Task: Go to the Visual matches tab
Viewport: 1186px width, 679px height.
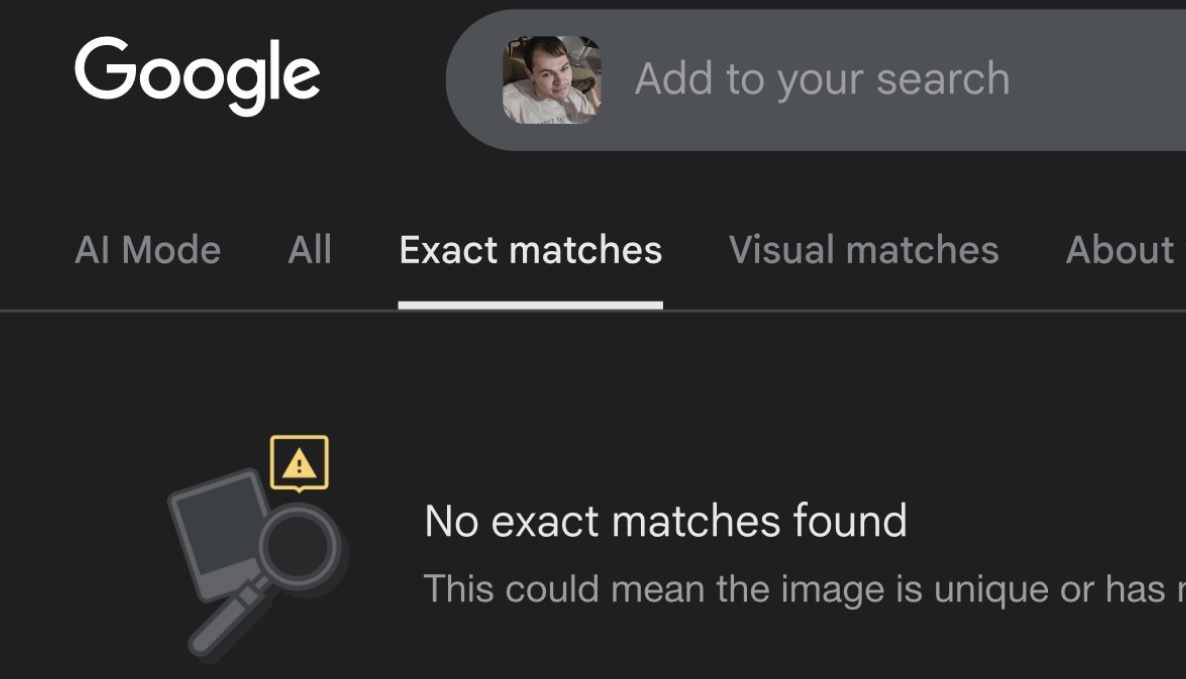Action: click(864, 250)
